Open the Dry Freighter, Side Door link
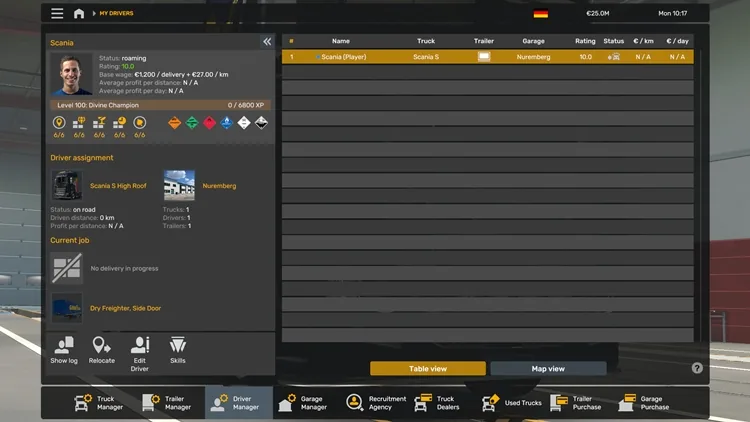This screenshot has height=422, width=750. click(125, 308)
